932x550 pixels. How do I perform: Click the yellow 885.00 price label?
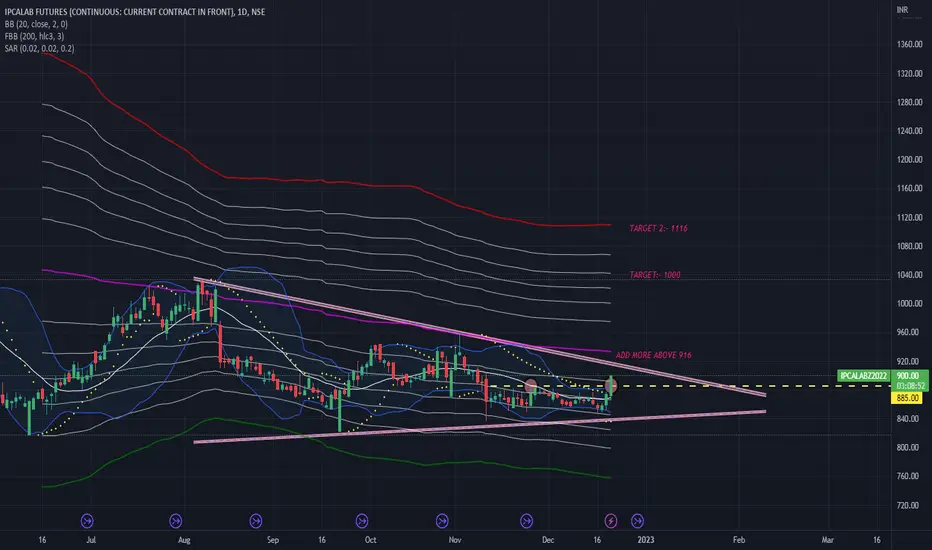907,398
